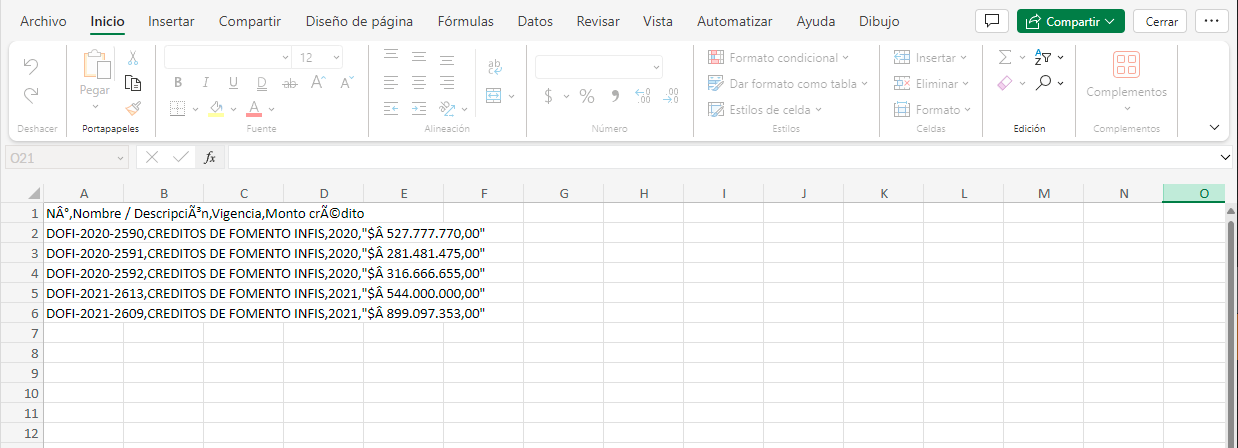Click the clear eraser icon

(1005, 84)
